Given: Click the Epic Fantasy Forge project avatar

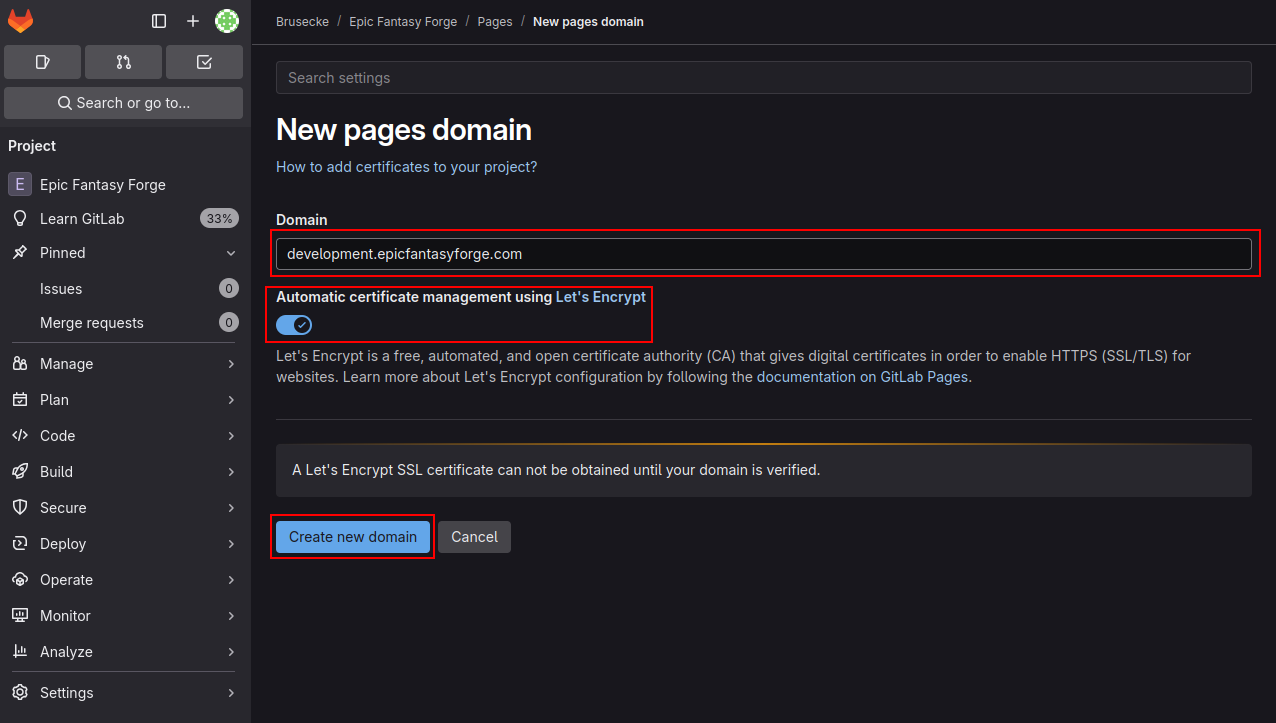Looking at the screenshot, I should (19, 185).
